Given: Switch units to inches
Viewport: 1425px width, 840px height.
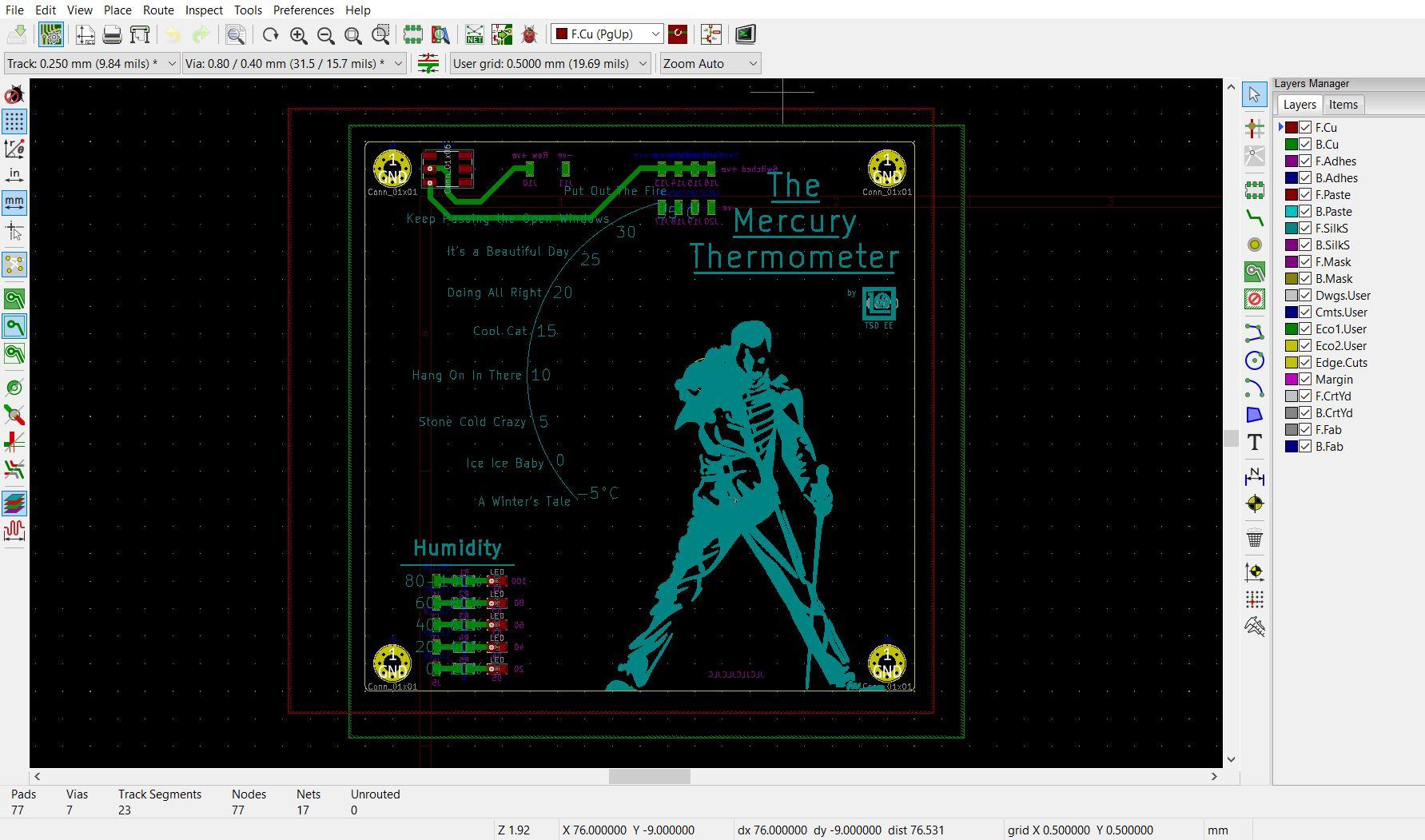Looking at the screenshot, I should [x=14, y=175].
